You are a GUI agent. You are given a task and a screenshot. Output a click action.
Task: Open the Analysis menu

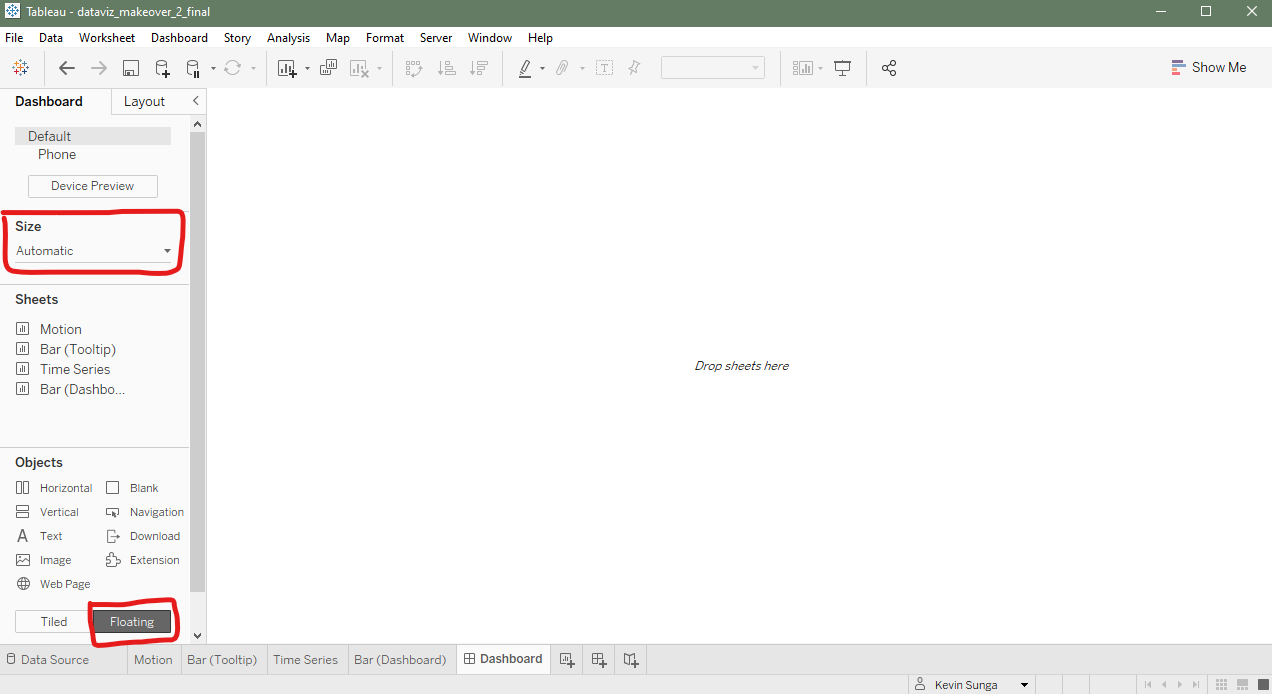[288, 38]
